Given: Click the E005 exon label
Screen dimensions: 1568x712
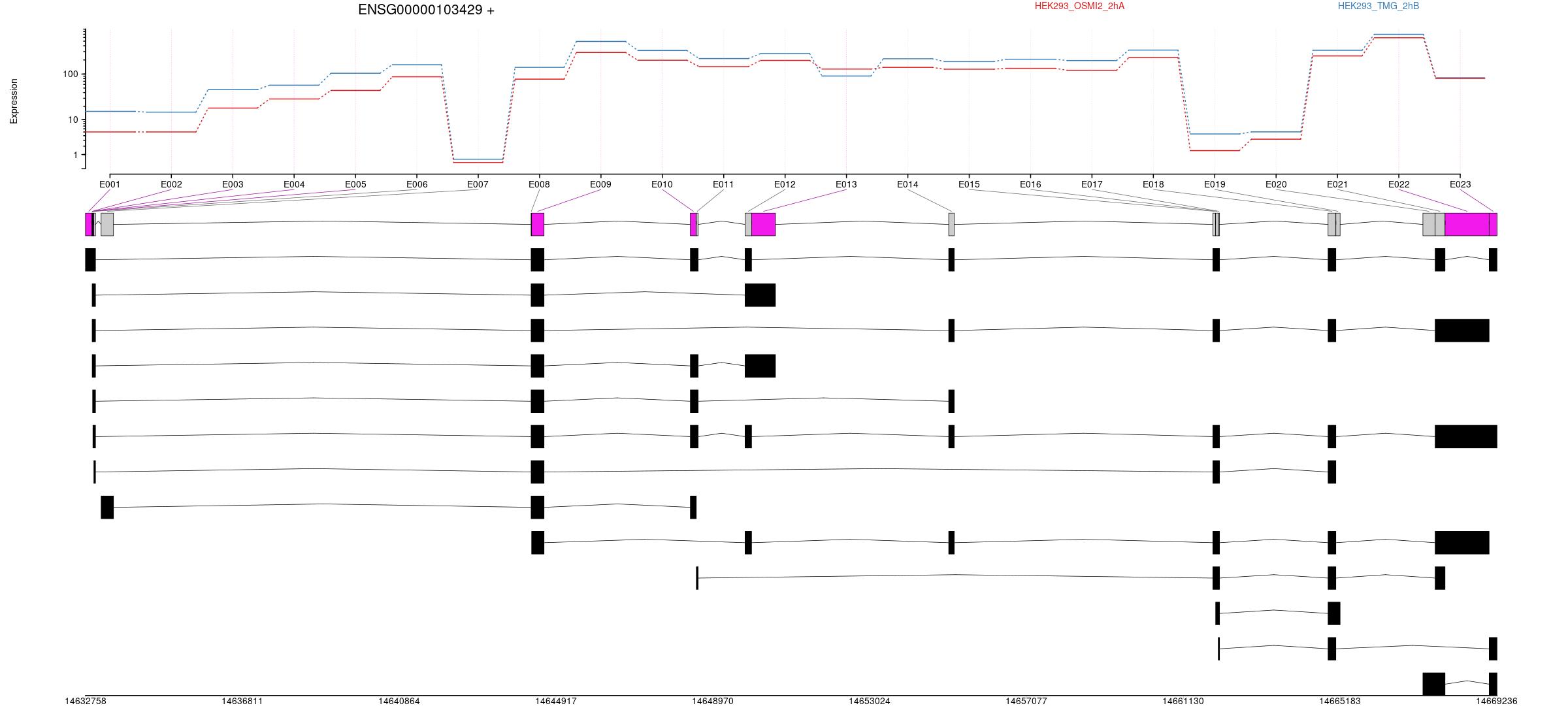Looking at the screenshot, I should (x=355, y=184).
